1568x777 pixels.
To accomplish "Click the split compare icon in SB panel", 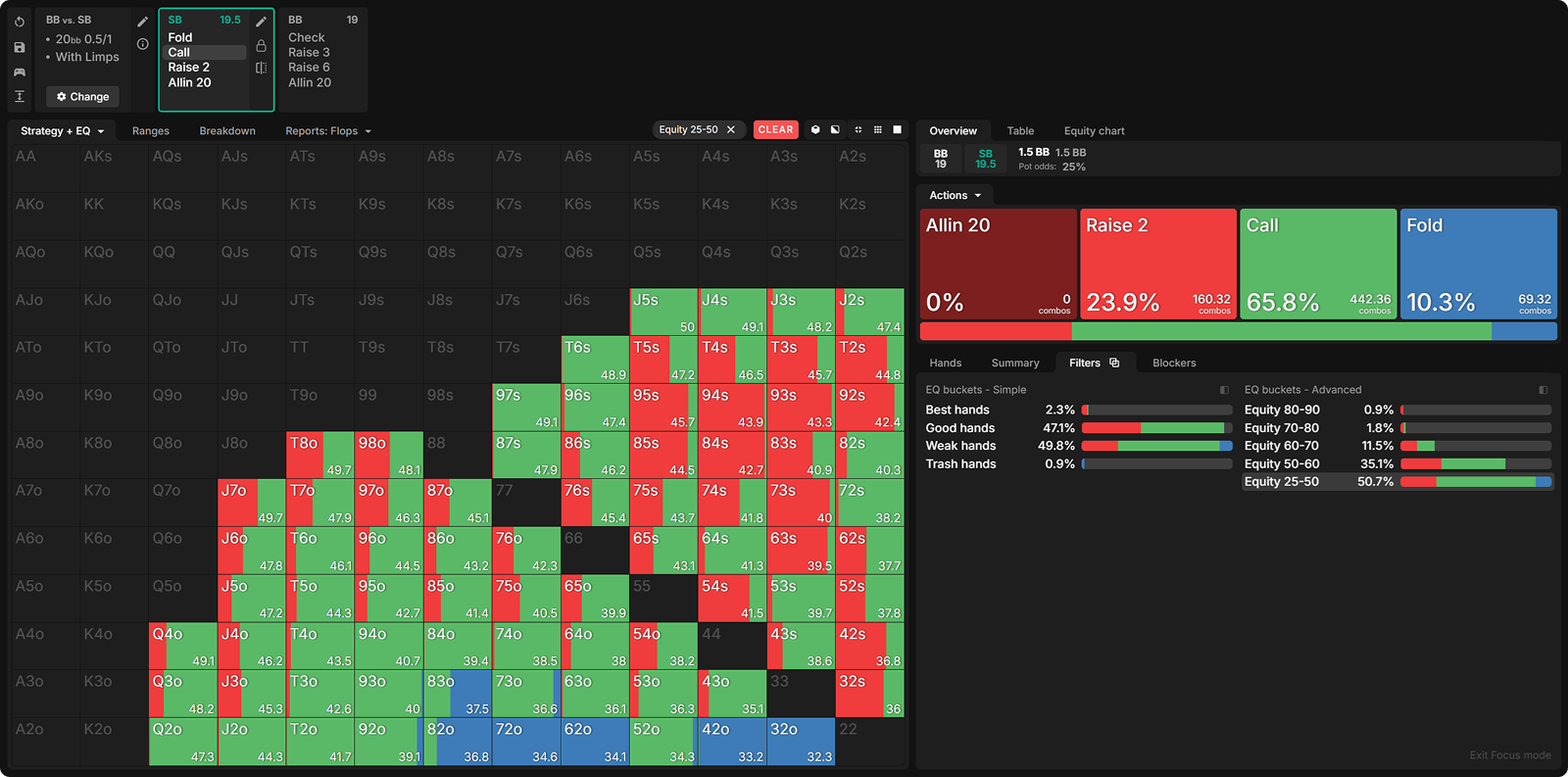I will pyautogui.click(x=261, y=68).
